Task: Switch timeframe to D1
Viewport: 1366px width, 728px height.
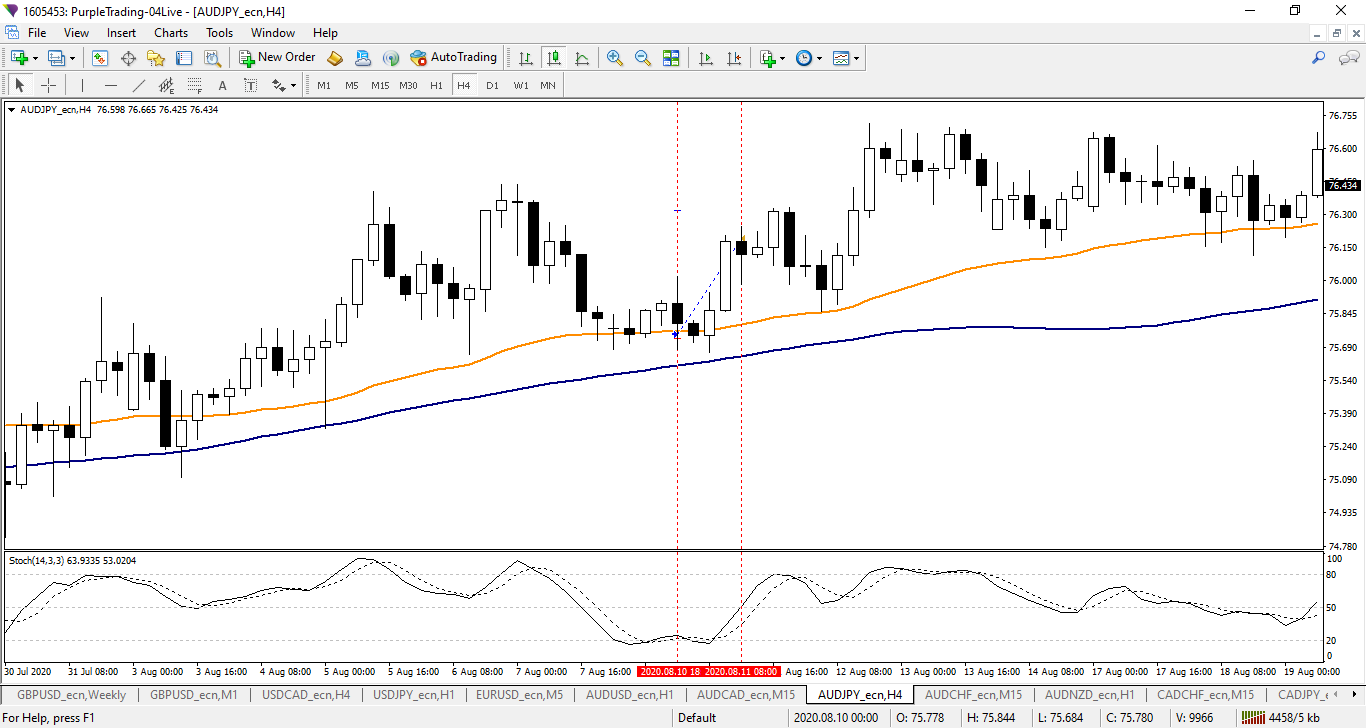Action: 492,85
